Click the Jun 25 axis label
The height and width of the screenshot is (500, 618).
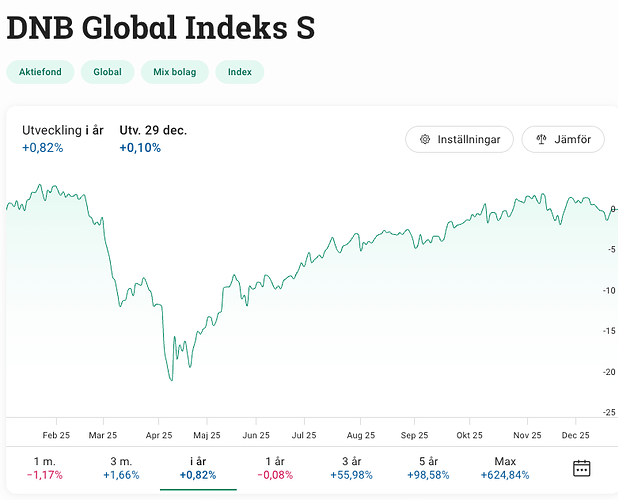pos(256,436)
